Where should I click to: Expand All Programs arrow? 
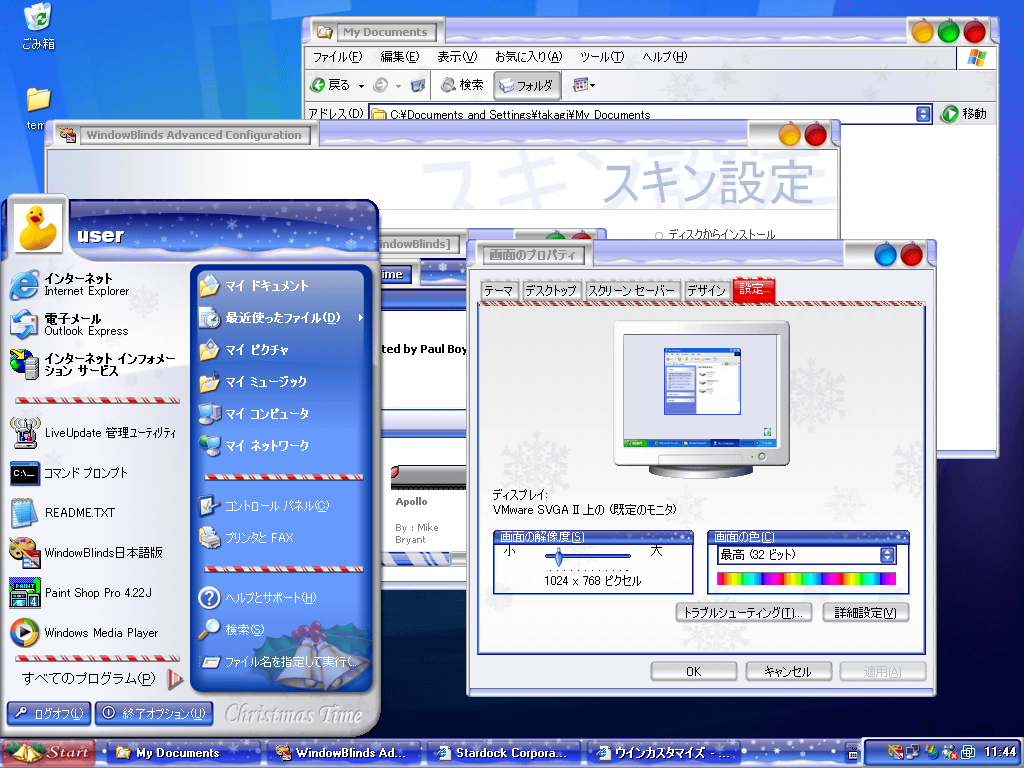point(174,679)
